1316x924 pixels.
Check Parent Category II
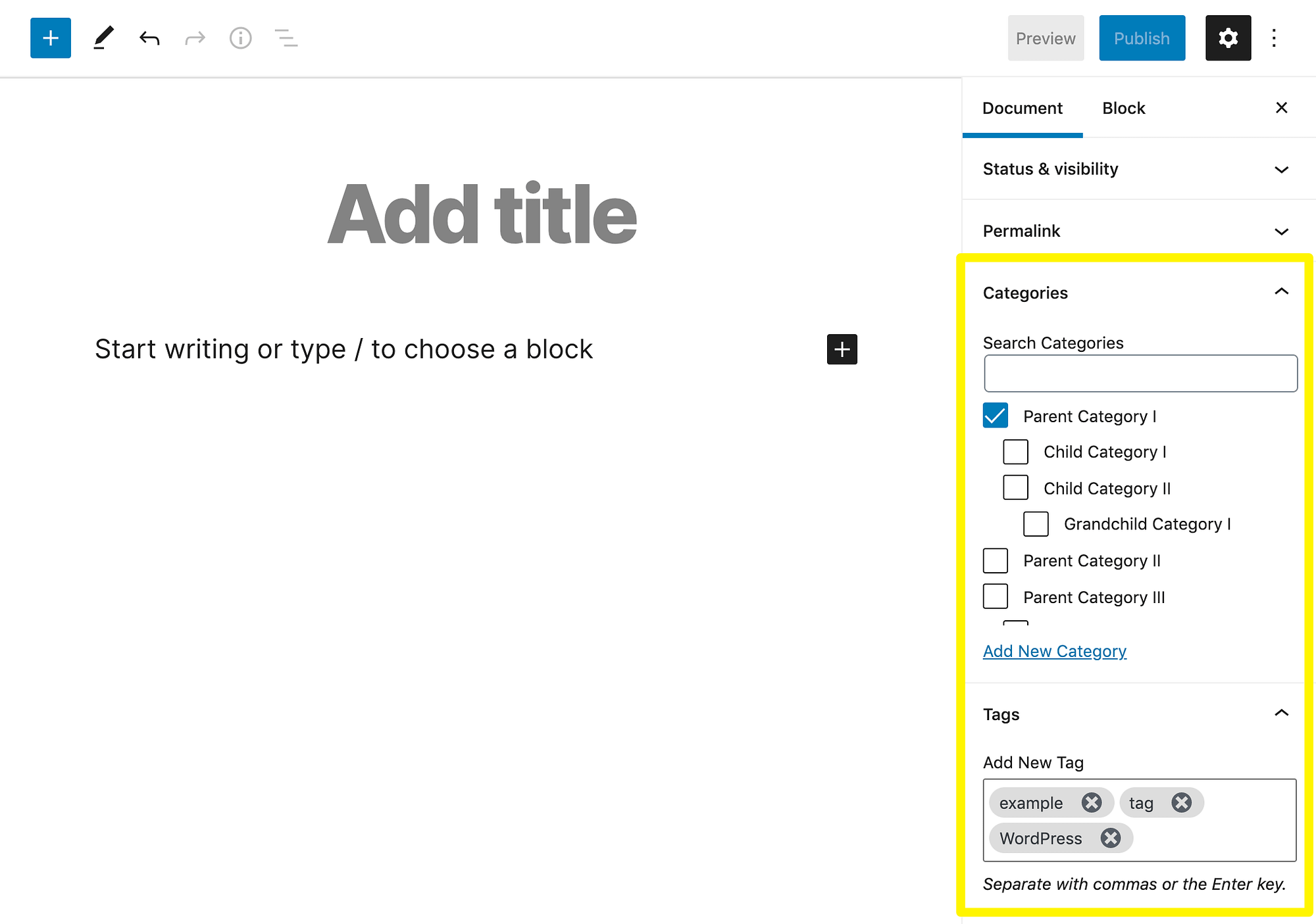click(996, 560)
